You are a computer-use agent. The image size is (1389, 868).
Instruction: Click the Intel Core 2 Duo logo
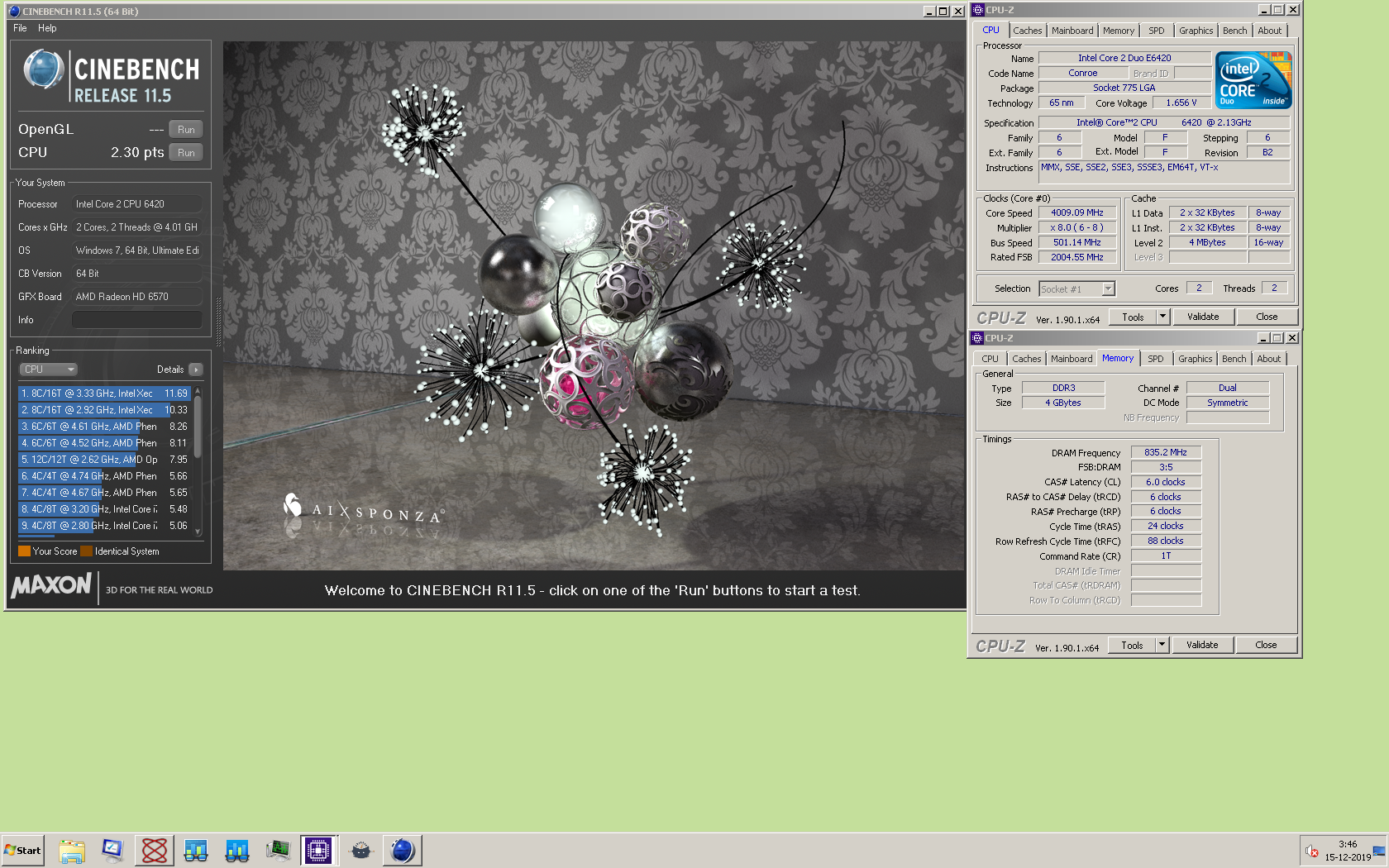point(1253,80)
